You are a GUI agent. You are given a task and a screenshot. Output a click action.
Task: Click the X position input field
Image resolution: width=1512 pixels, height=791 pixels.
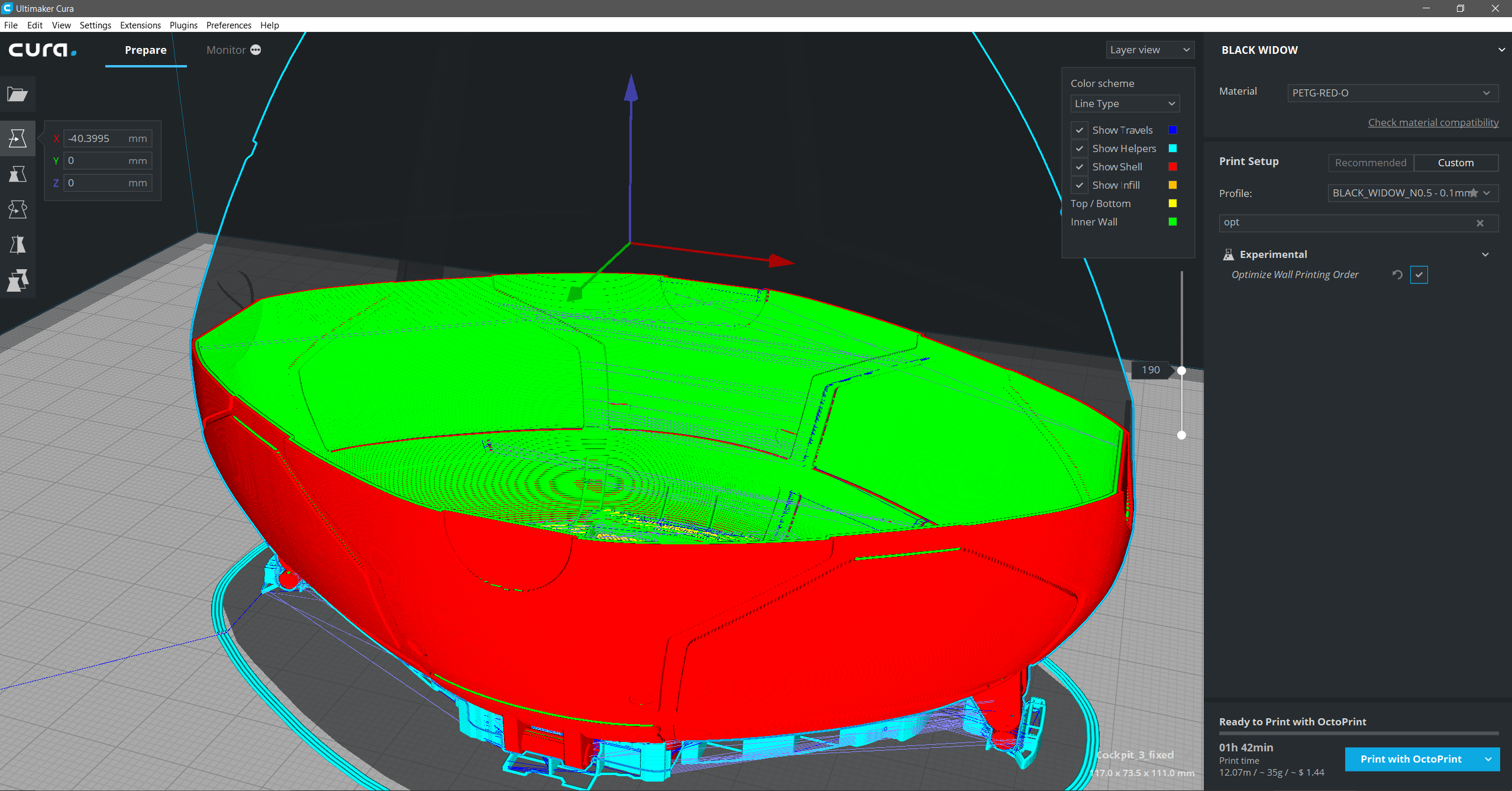coord(108,138)
